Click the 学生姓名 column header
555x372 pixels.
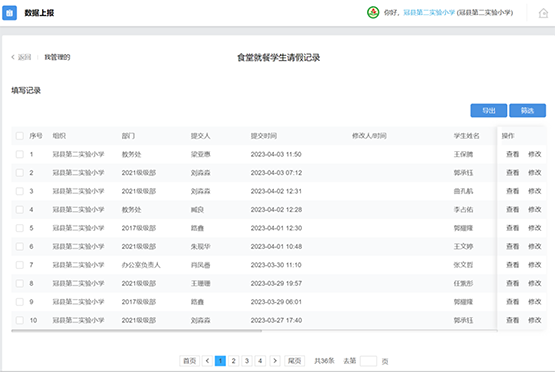pyautogui.click(x=467, y=136)
